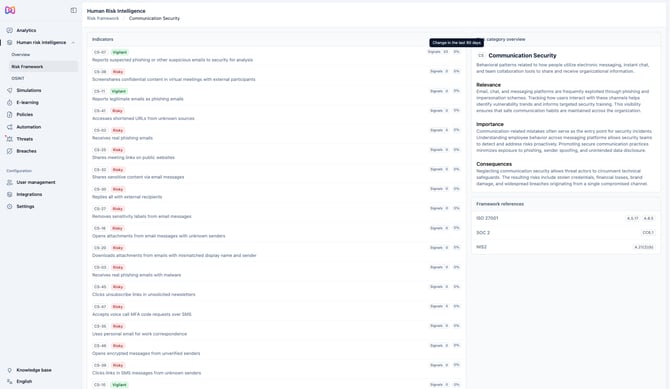The height and width of the screenshot is (389, 670).
Task: Click the Risky badge on Screenshares confidential content row
Action: point(118,72)
